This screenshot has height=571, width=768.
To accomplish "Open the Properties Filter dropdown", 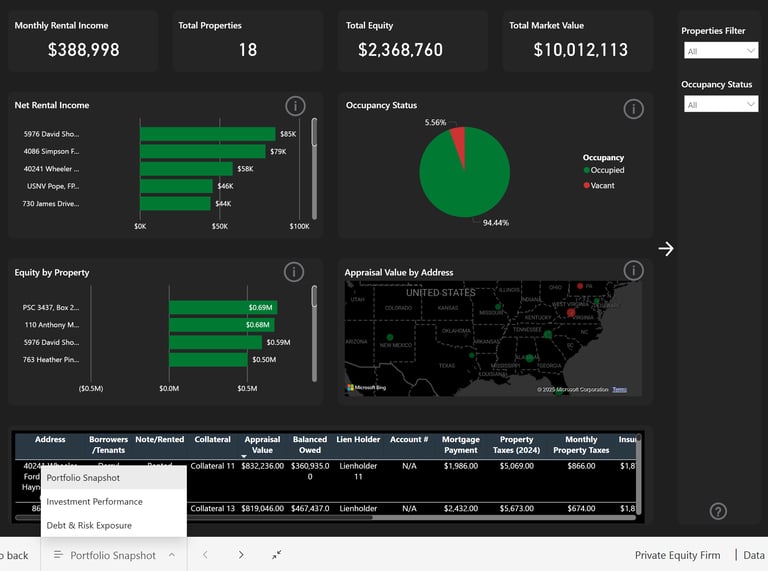I will click(x=721, y=50).
